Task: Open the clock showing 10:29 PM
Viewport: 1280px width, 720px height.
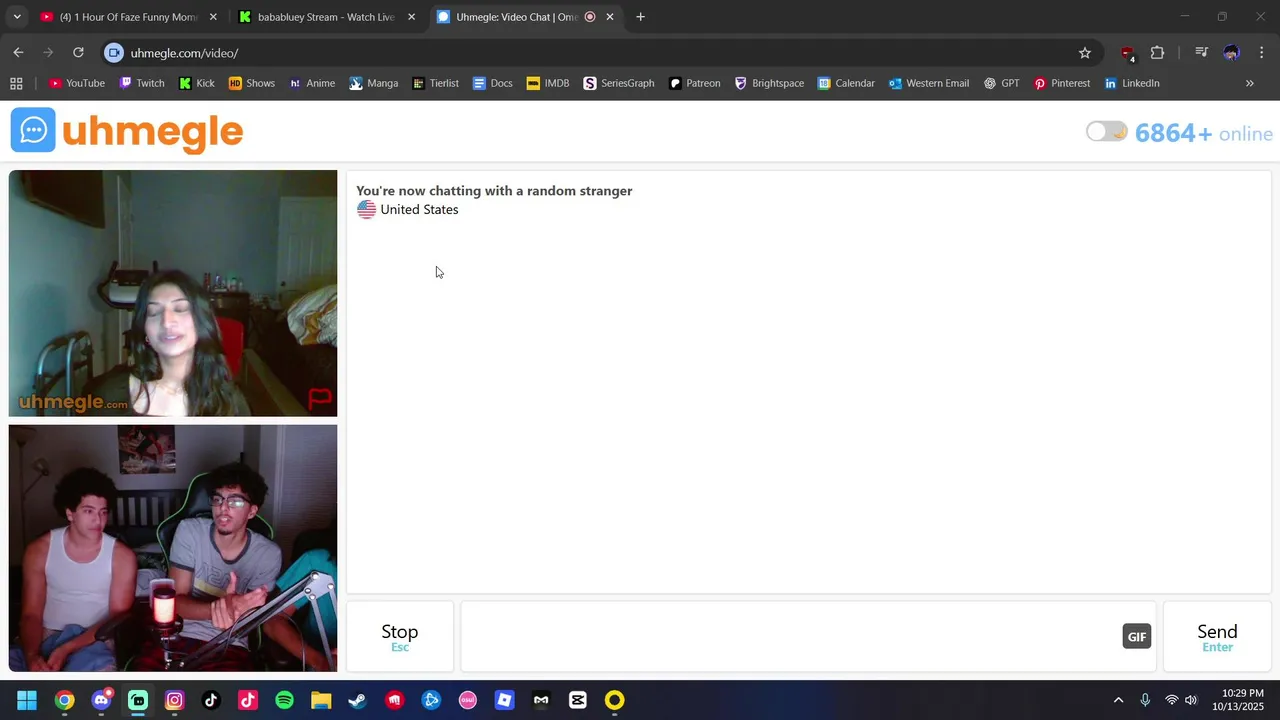Action: (1238, 700)
